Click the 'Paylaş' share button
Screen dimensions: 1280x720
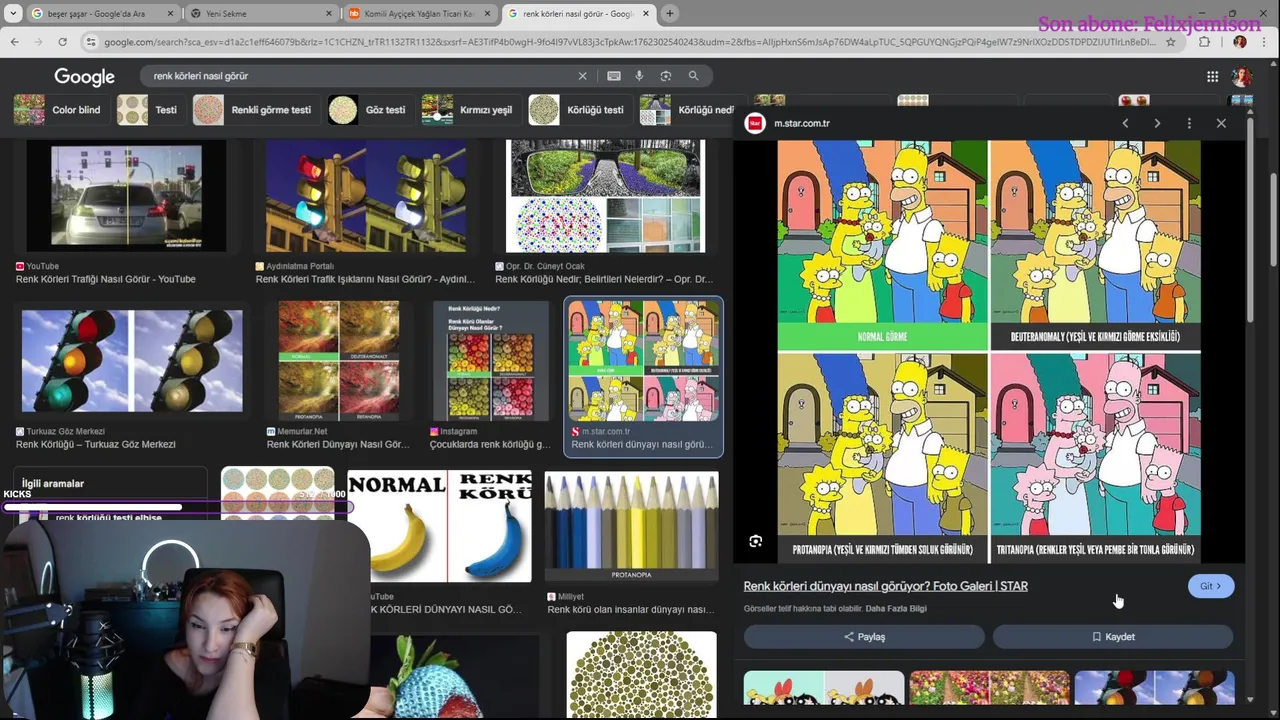[x=864, y=637]
